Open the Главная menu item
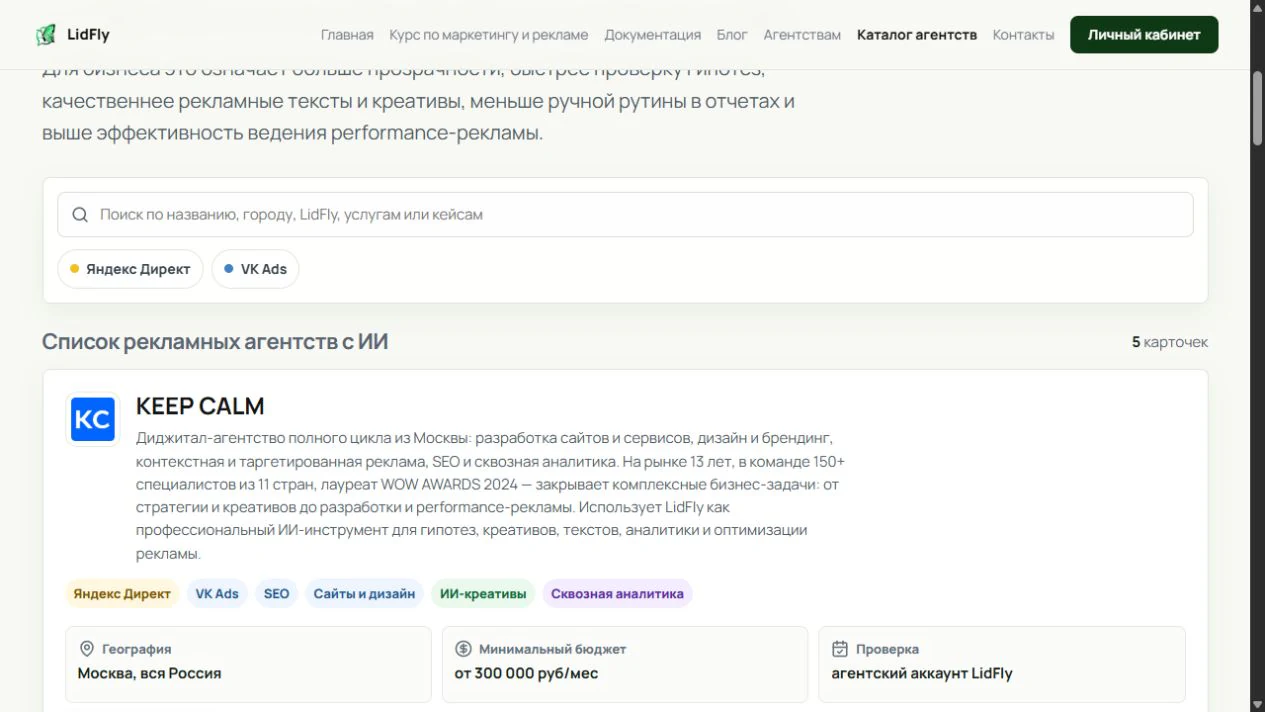Image resolution: width=1265 pixels, height=712 pixels. 347,35
